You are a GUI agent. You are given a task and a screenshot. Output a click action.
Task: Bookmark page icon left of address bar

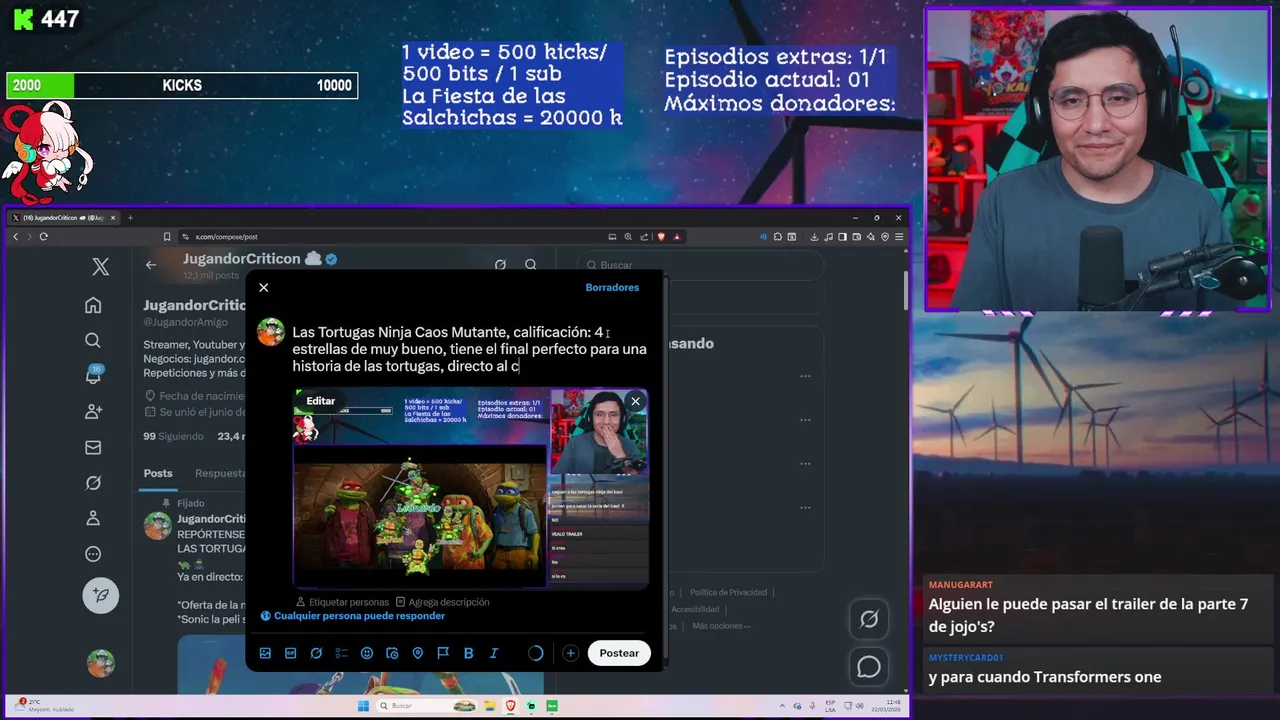point(167,237)
